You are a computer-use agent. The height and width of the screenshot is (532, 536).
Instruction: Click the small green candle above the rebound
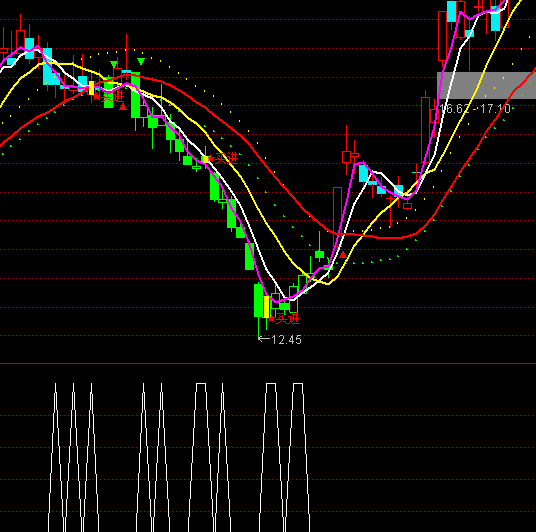[x=320, y=254]
